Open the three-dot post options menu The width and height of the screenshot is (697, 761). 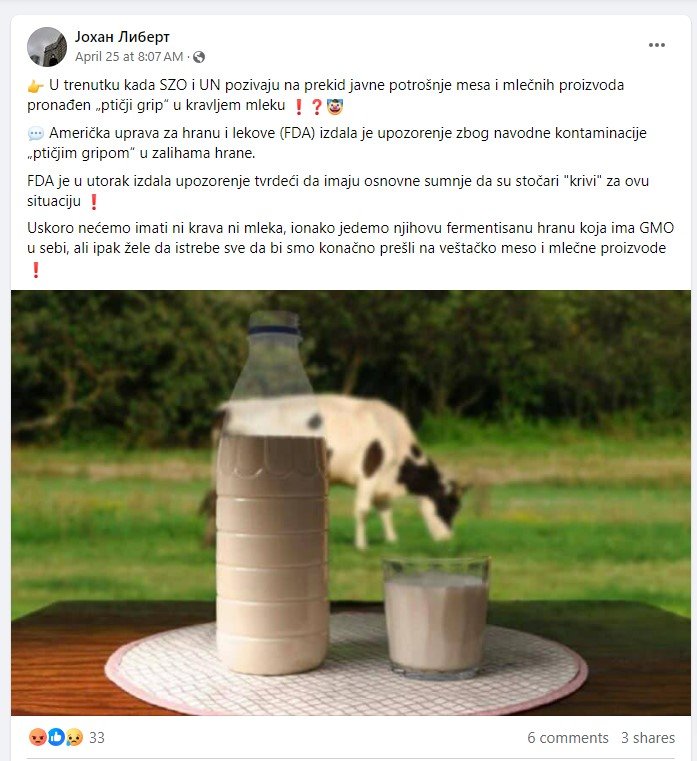pos(656,45)
